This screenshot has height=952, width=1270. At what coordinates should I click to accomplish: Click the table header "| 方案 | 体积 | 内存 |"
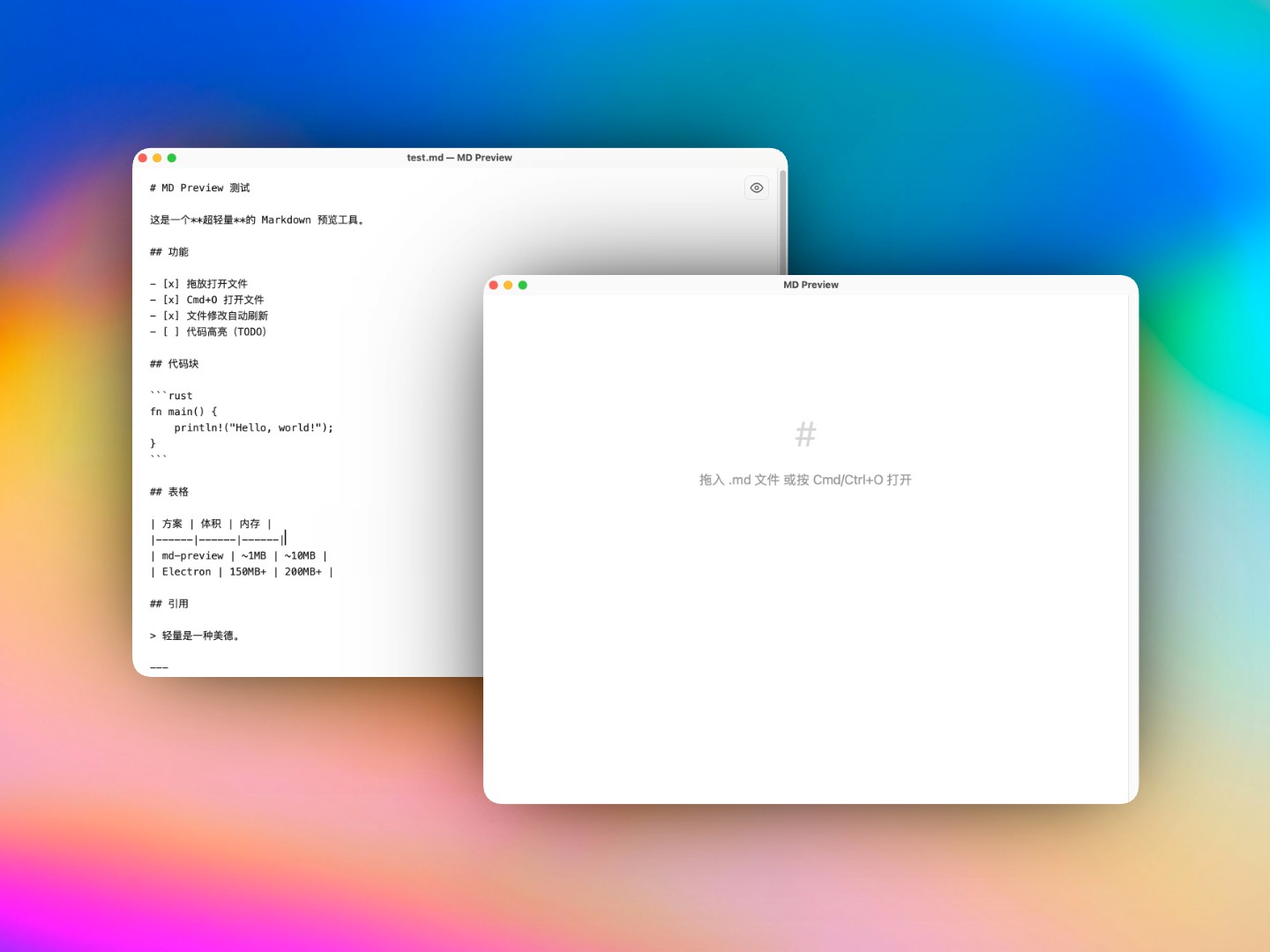(x=212, y=524)
